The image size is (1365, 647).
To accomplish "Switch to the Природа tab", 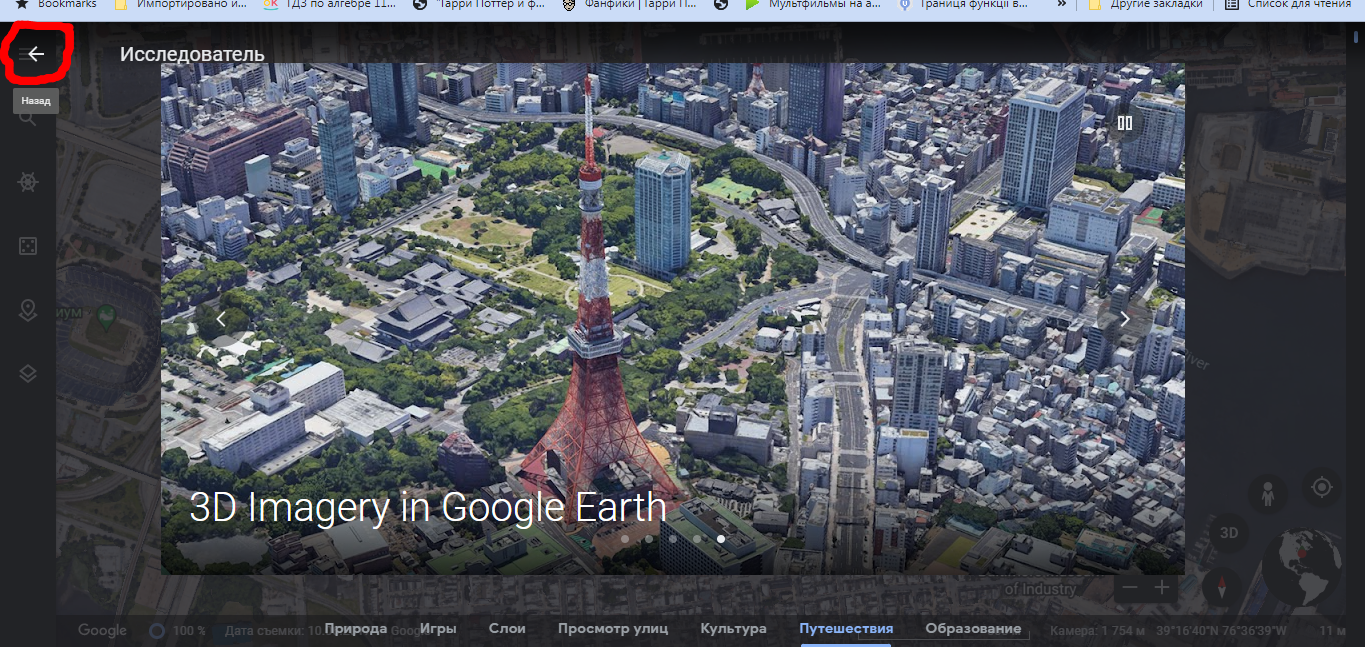I will click(x=355, y=629).
